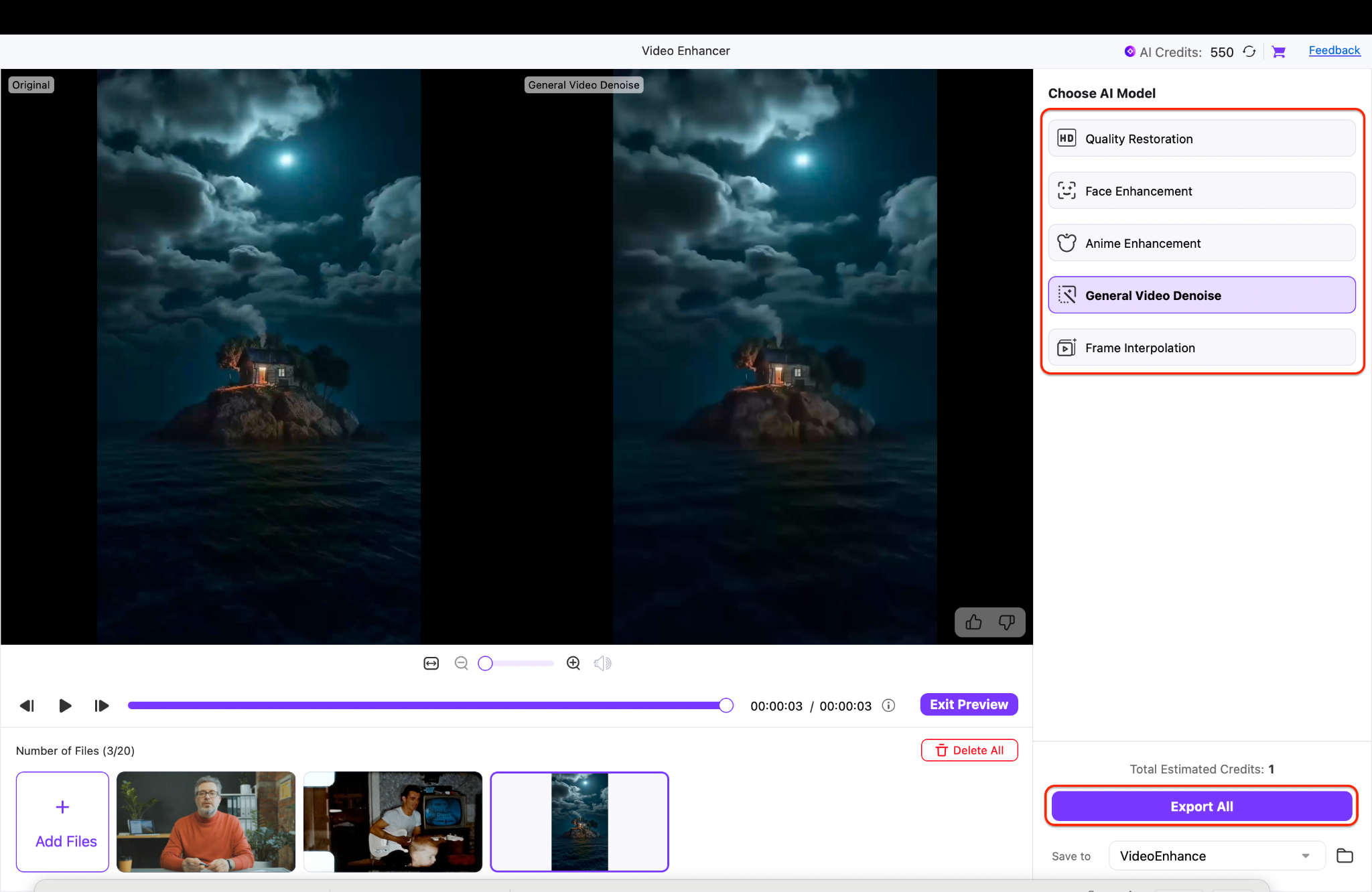Mute the preview audio speaker
Viewport: 1372px width, 892px height.
[602, 663]
